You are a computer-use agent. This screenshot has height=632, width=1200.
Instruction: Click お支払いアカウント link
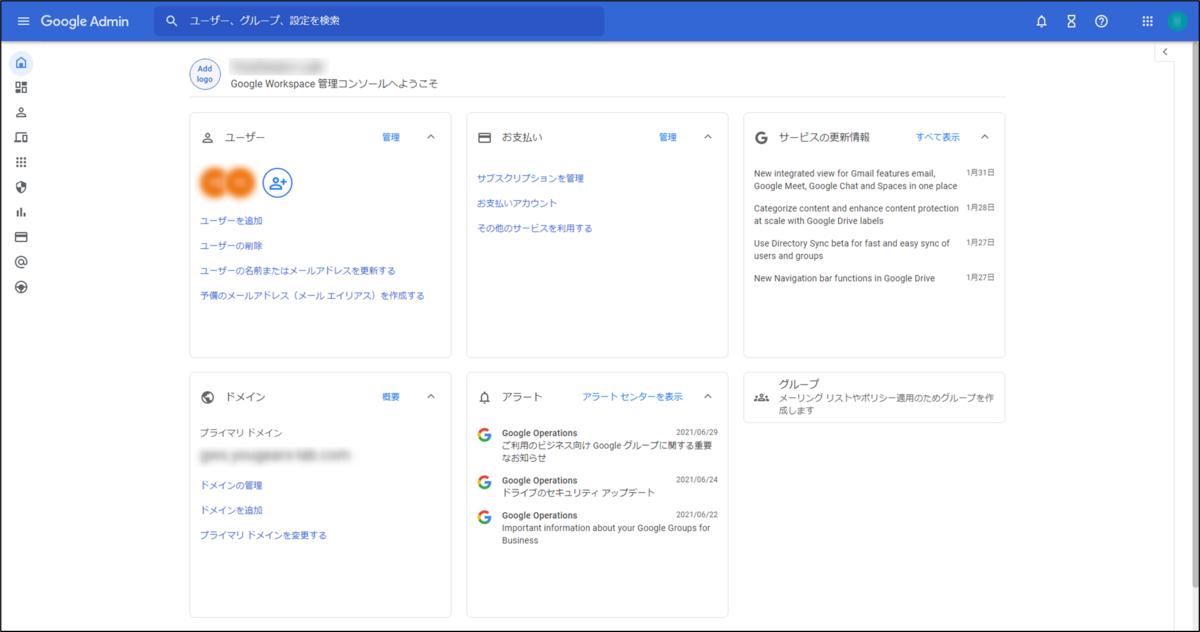click(x=517, y=204)
